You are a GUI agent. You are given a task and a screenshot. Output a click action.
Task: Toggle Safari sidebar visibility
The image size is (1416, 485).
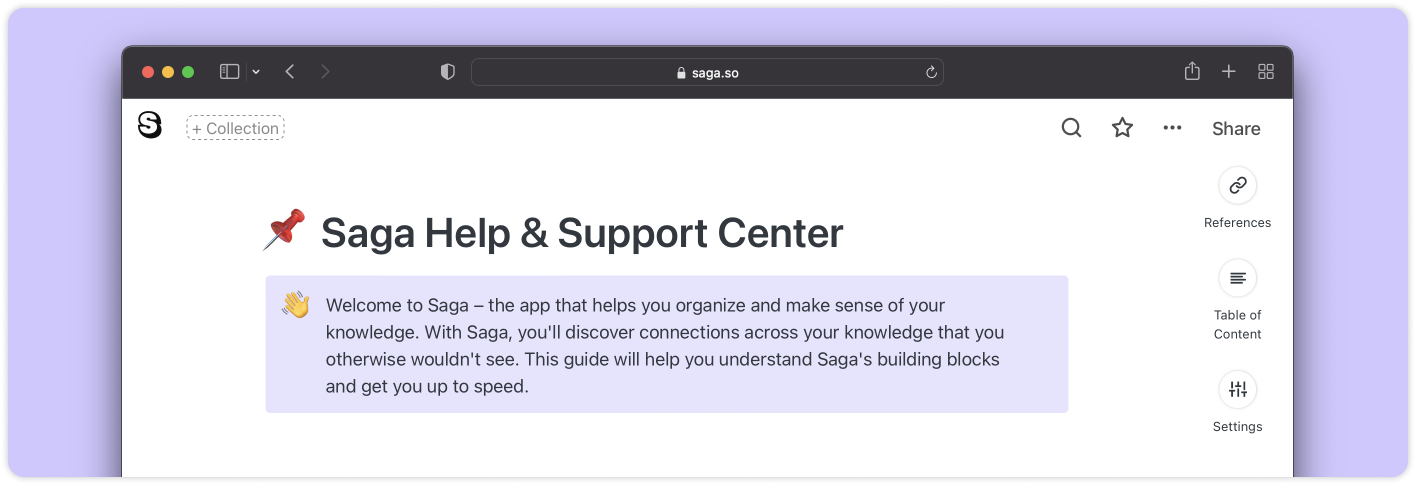pyautogui.click(x=230, y=72)
